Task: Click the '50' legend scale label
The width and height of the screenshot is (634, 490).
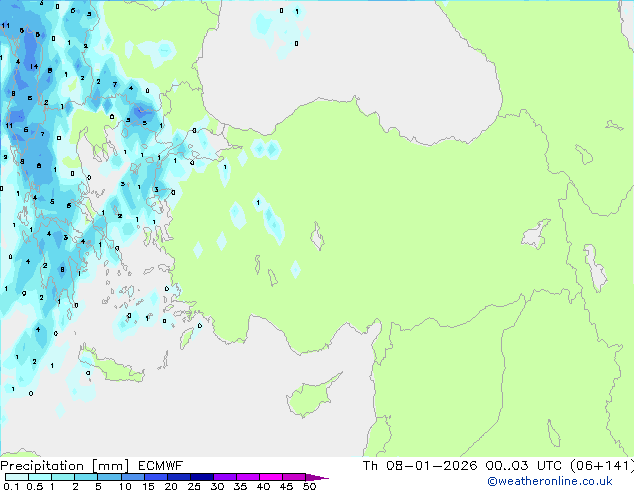Action: point(309,486)
